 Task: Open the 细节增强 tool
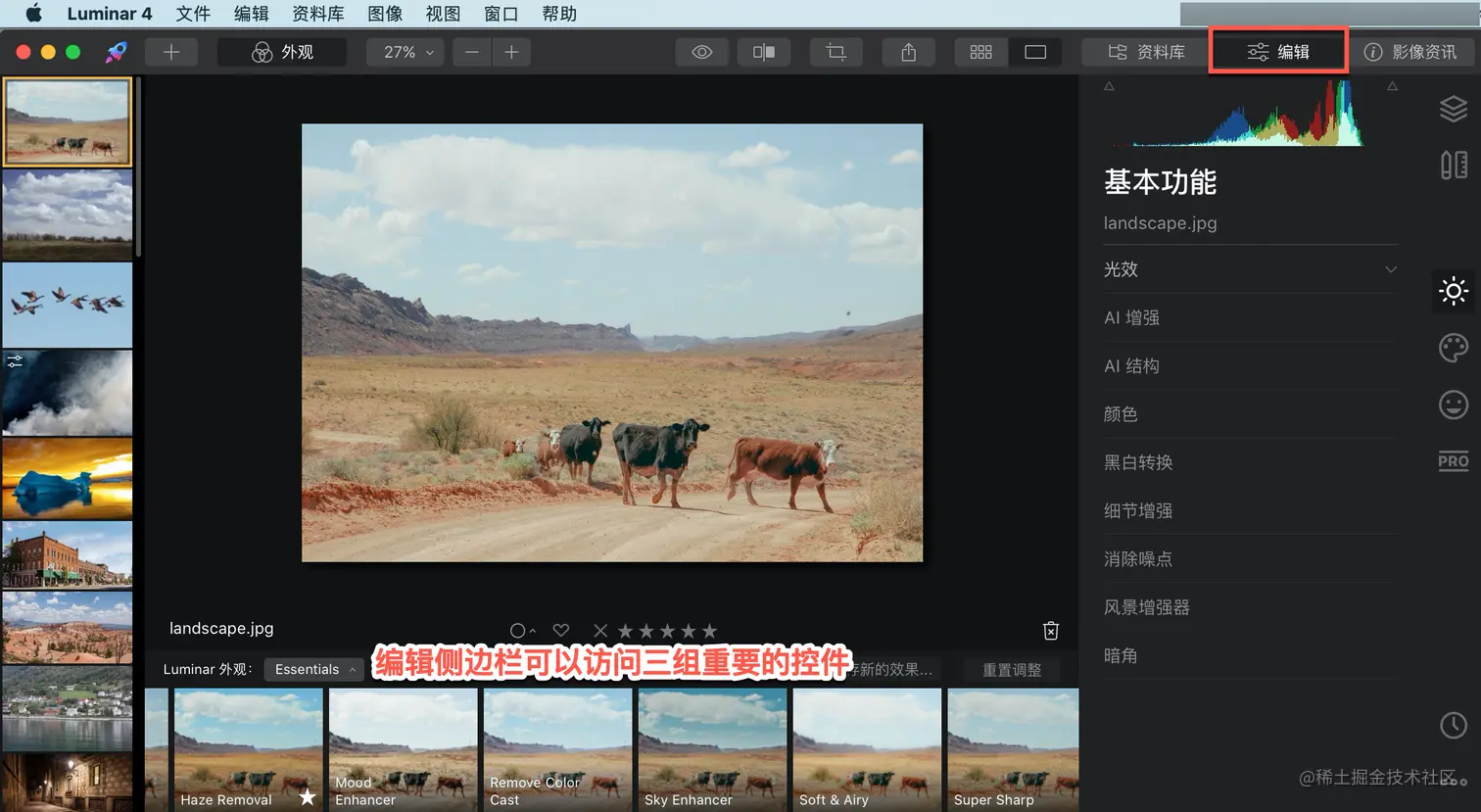[x=1250, y=510]
